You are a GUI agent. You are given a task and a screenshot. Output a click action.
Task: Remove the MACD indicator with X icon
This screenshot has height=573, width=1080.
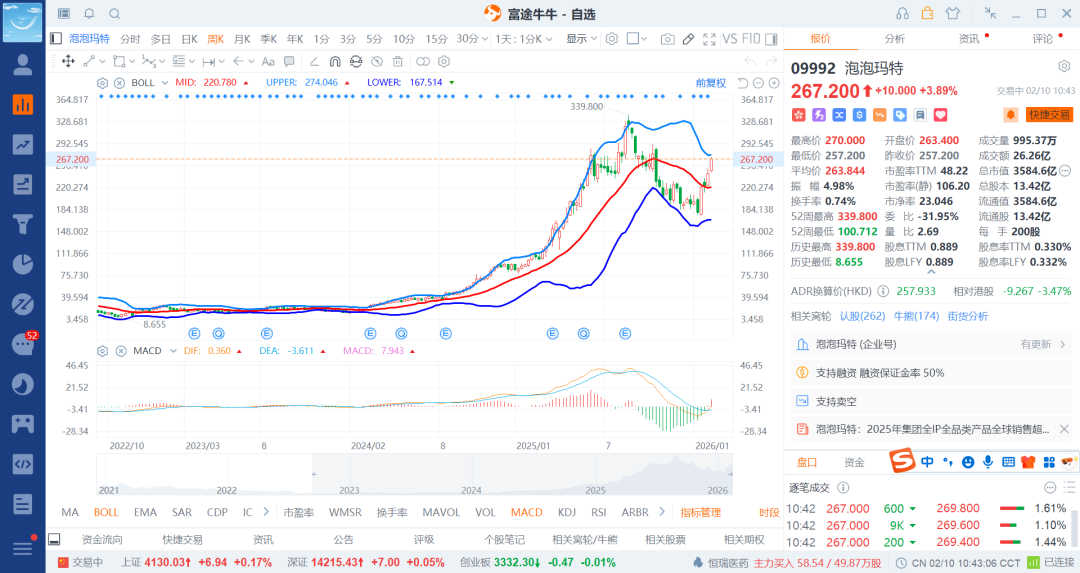point(121,351)
